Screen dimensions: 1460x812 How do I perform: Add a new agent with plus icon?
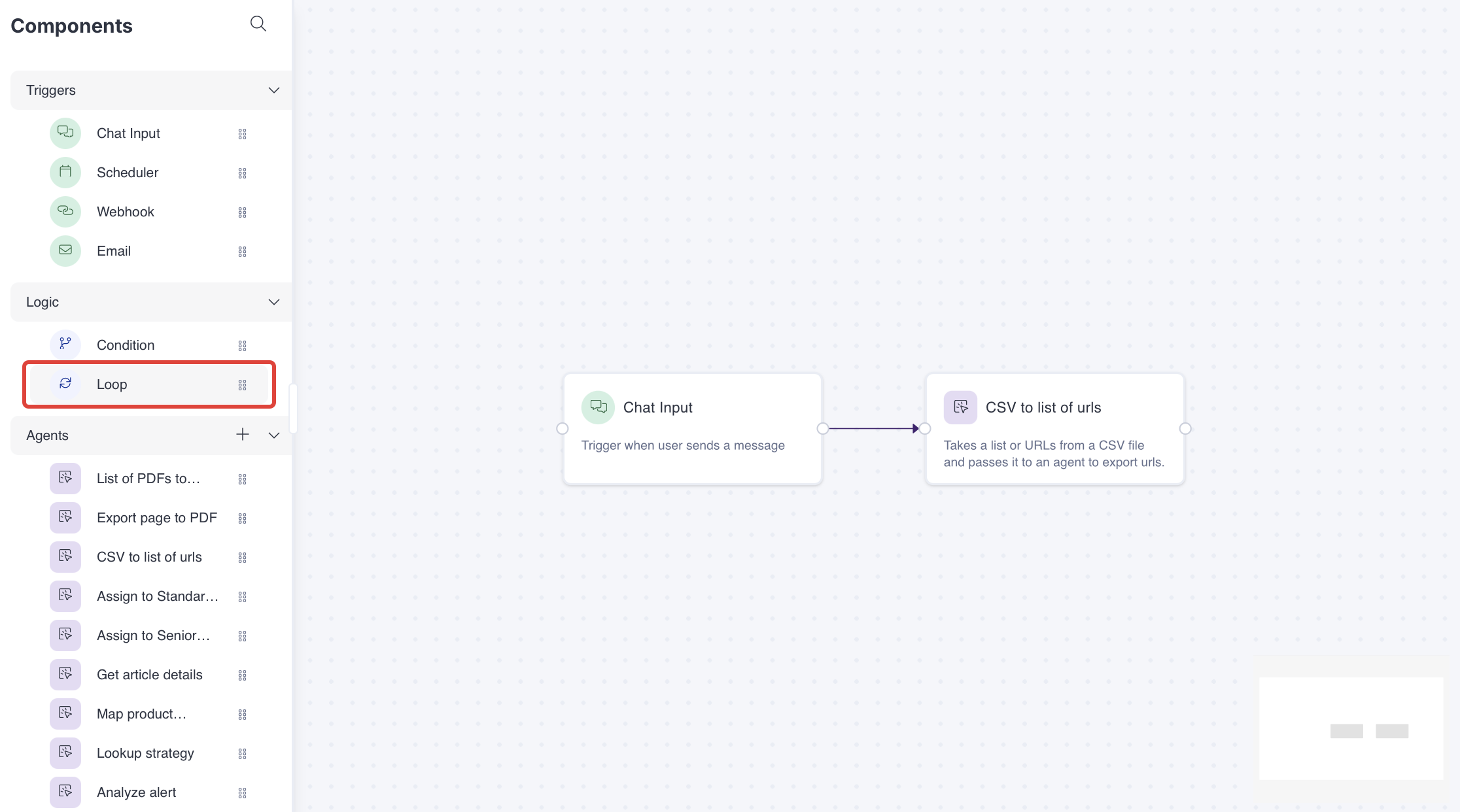(x=243, y=435)
